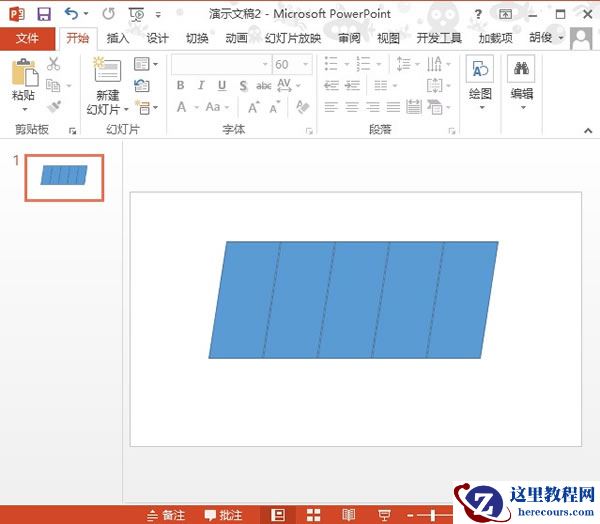Click the New Slide icon
600x524 pixels.
107,70
